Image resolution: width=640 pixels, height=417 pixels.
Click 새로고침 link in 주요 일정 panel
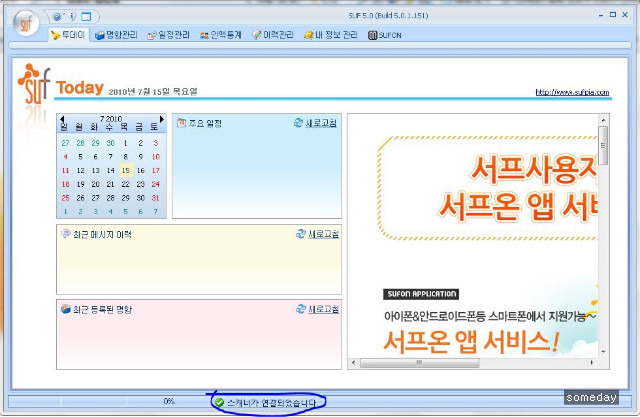[x=321, y=123]
